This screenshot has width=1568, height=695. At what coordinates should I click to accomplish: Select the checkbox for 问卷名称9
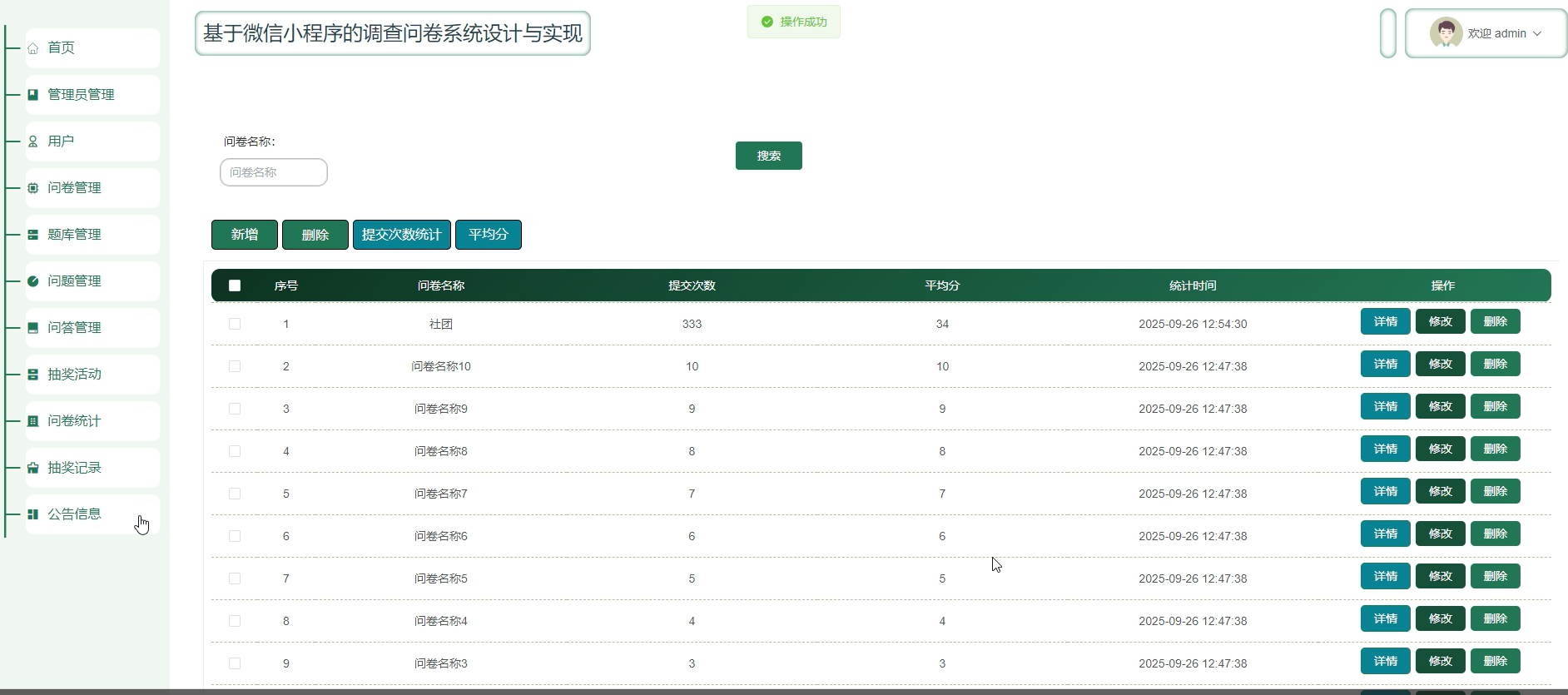(x=235, y=409)
